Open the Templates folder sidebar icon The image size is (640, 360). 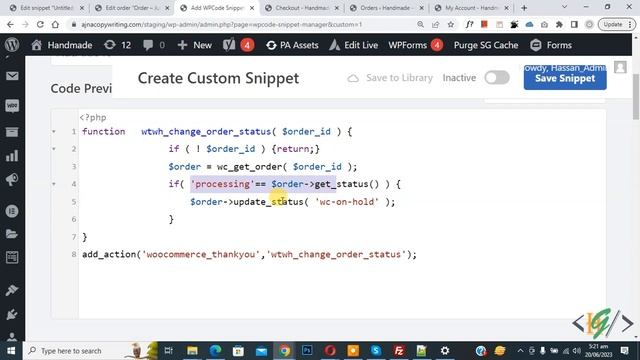pos(12,234)
